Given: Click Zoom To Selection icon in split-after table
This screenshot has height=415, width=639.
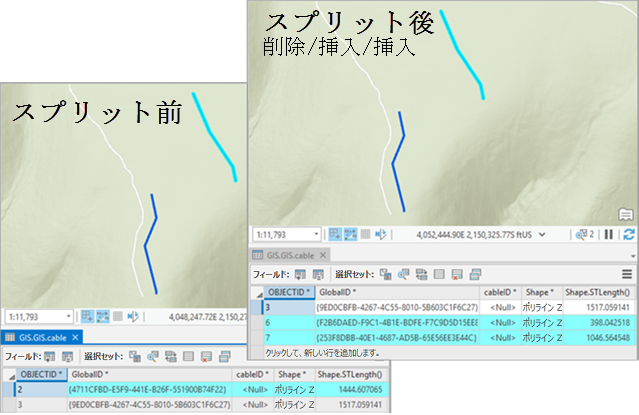Looking at the screenshot, I should (404, 273).
